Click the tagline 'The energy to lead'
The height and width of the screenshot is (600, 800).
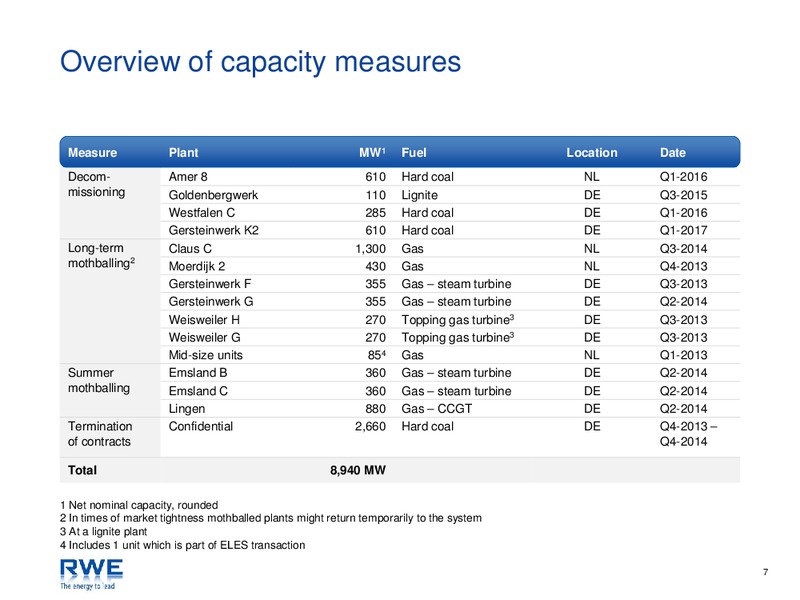[87, 587]
